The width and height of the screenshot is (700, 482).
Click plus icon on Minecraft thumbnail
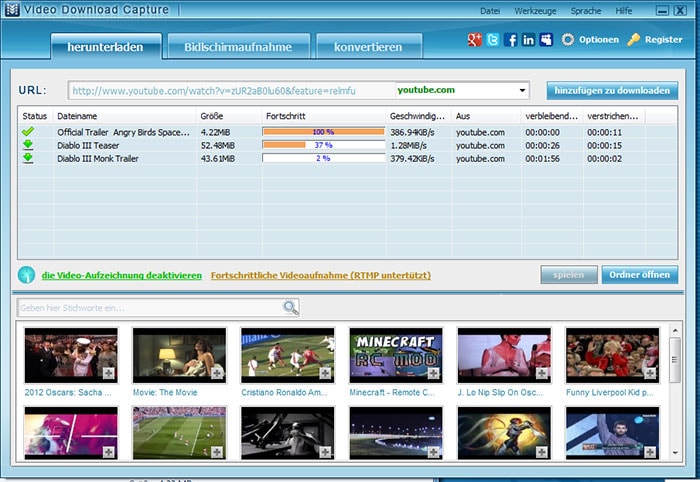coord(433,373)
